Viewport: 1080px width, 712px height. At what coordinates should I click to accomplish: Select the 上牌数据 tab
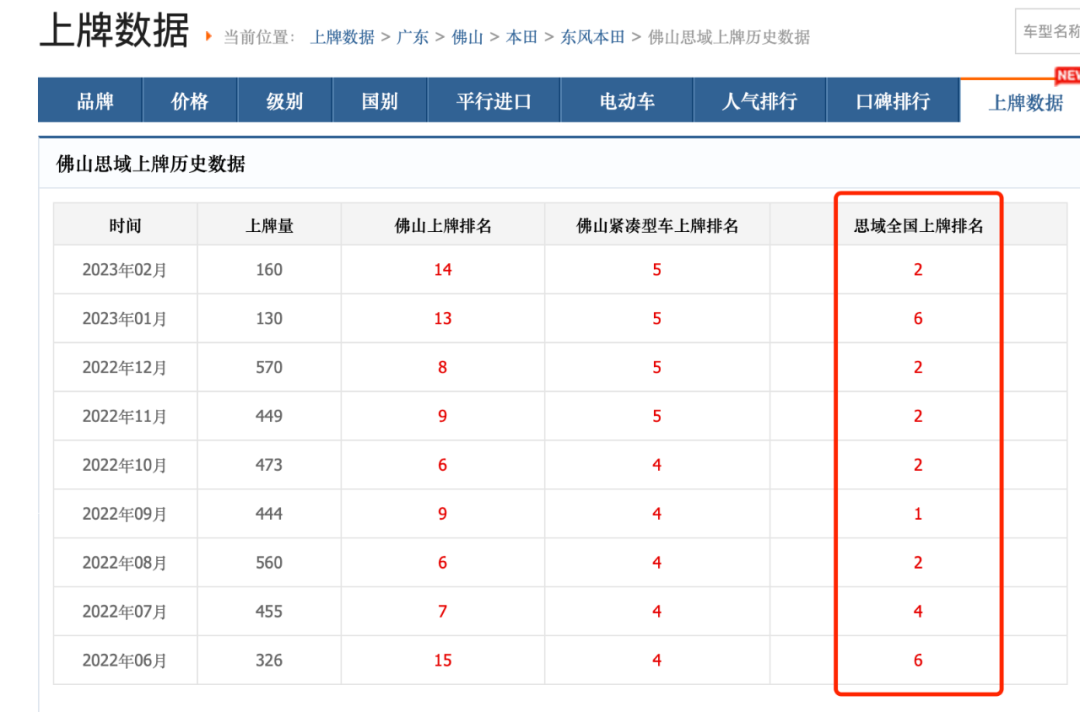coord(1025,102)
